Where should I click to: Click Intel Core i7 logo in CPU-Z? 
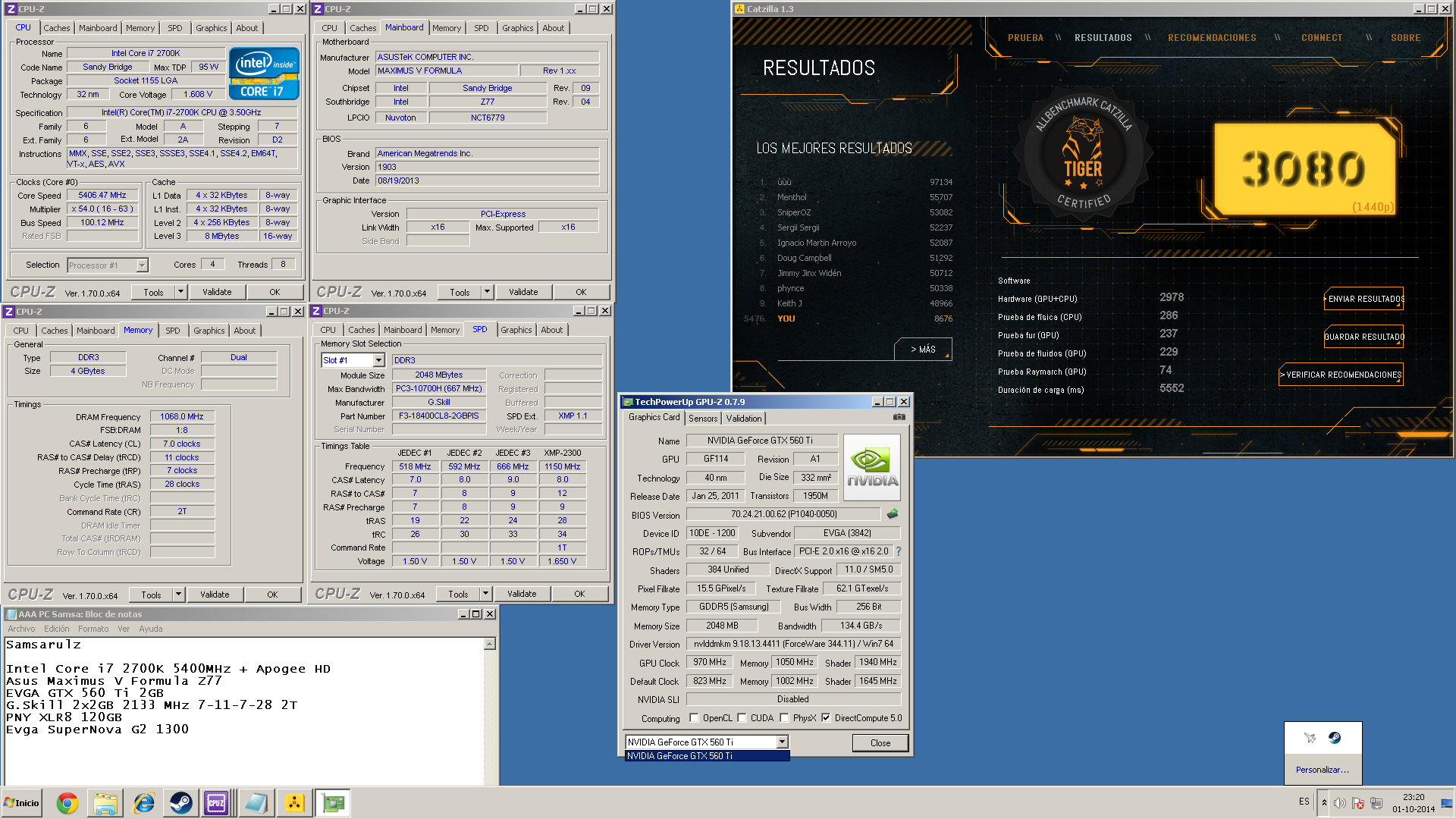(x=263, y=74)
